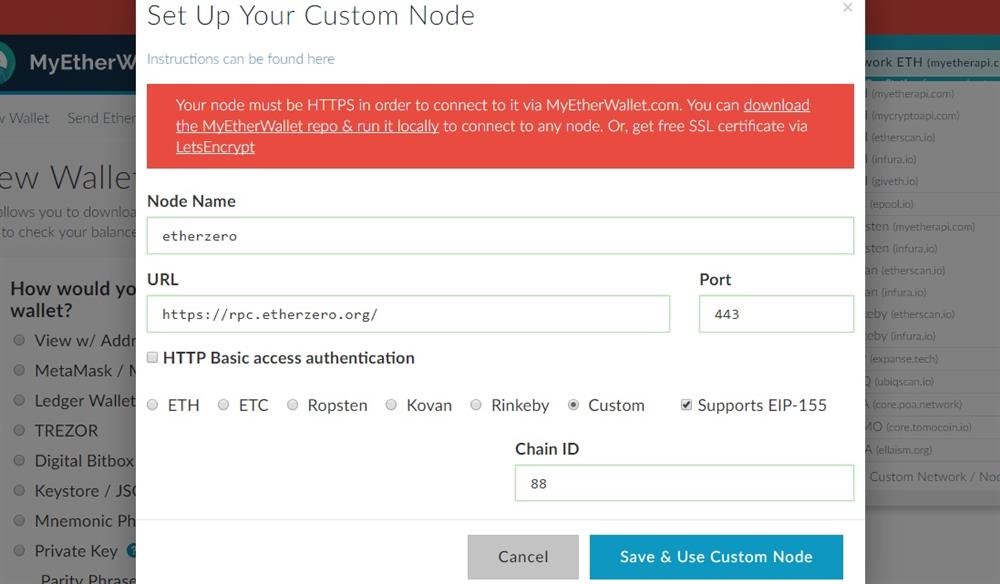Expand the Network ETH dropdown
The width and height of the screenshot is (1000, 584).
[x=932, y=62]
